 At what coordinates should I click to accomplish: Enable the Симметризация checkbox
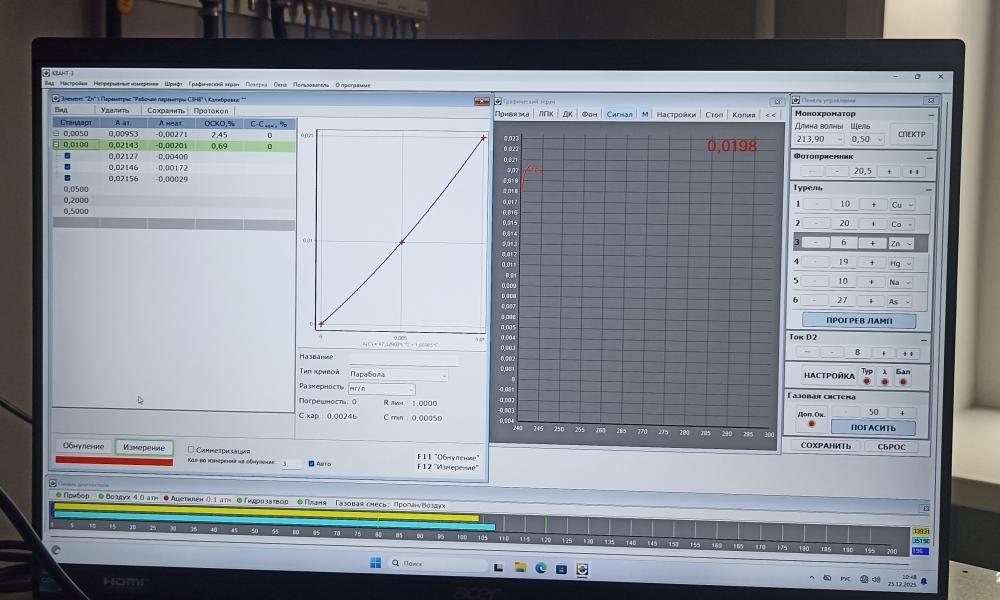[192, 450]
